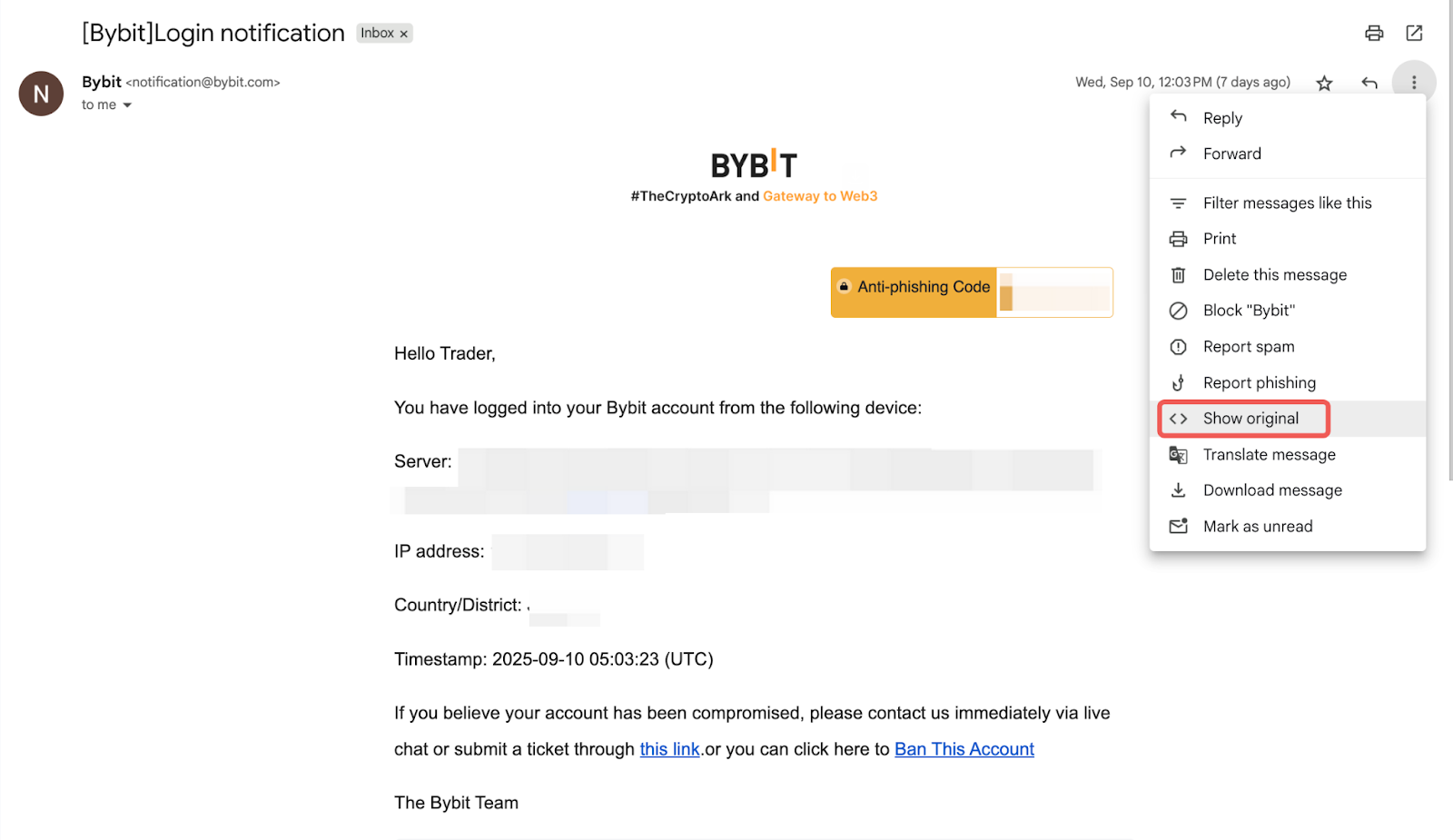Click Print in the dropdown menu
The image size is (1453, 840).
tap(1220, 239)
